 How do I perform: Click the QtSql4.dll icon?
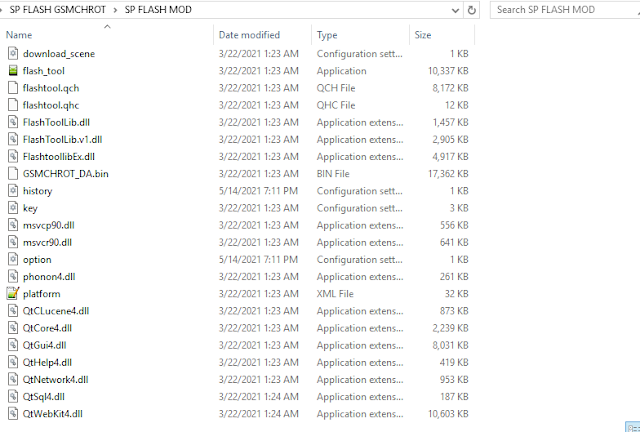[x=13, y=396]
